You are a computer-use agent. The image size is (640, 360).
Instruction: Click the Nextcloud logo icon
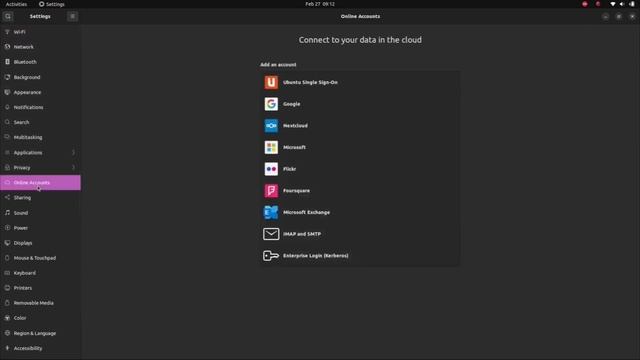click(271, 126)
